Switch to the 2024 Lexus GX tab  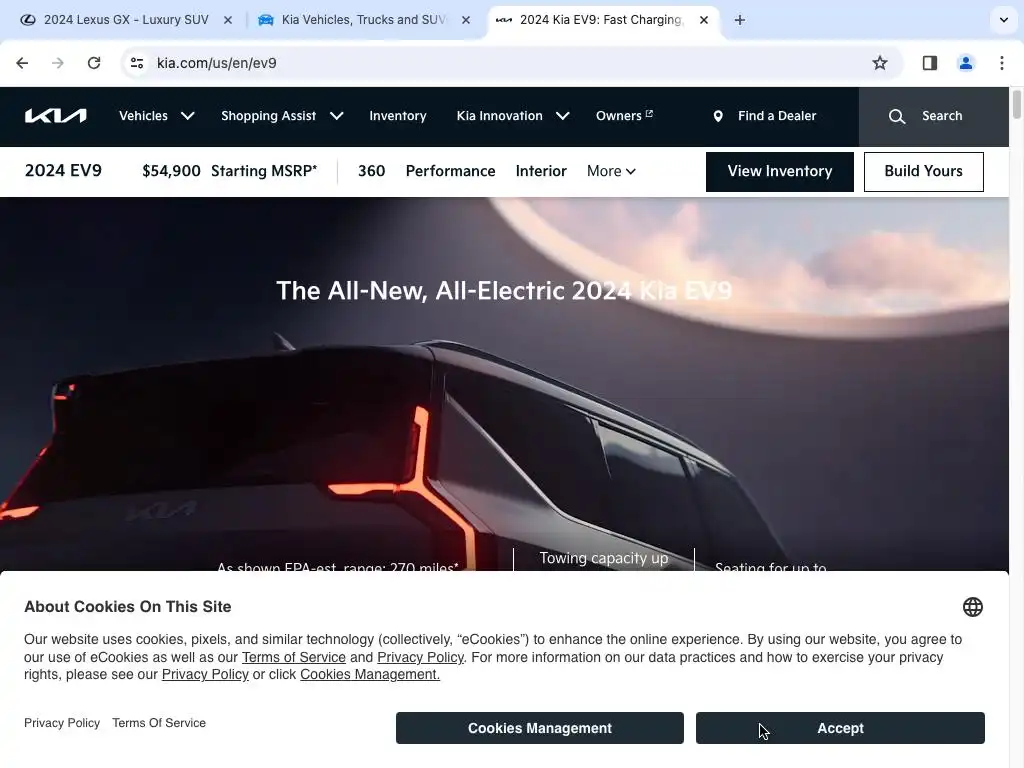pos(126,20)
